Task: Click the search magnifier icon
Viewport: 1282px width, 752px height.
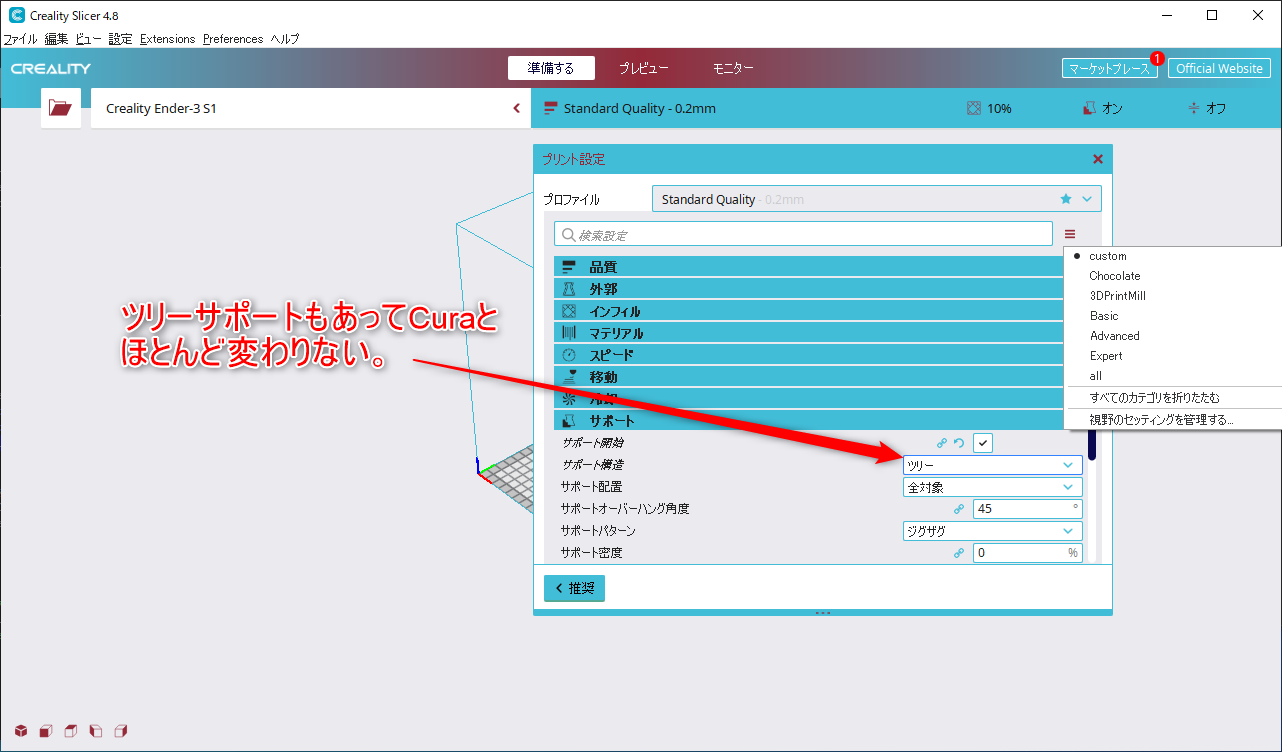Action: 569,235
